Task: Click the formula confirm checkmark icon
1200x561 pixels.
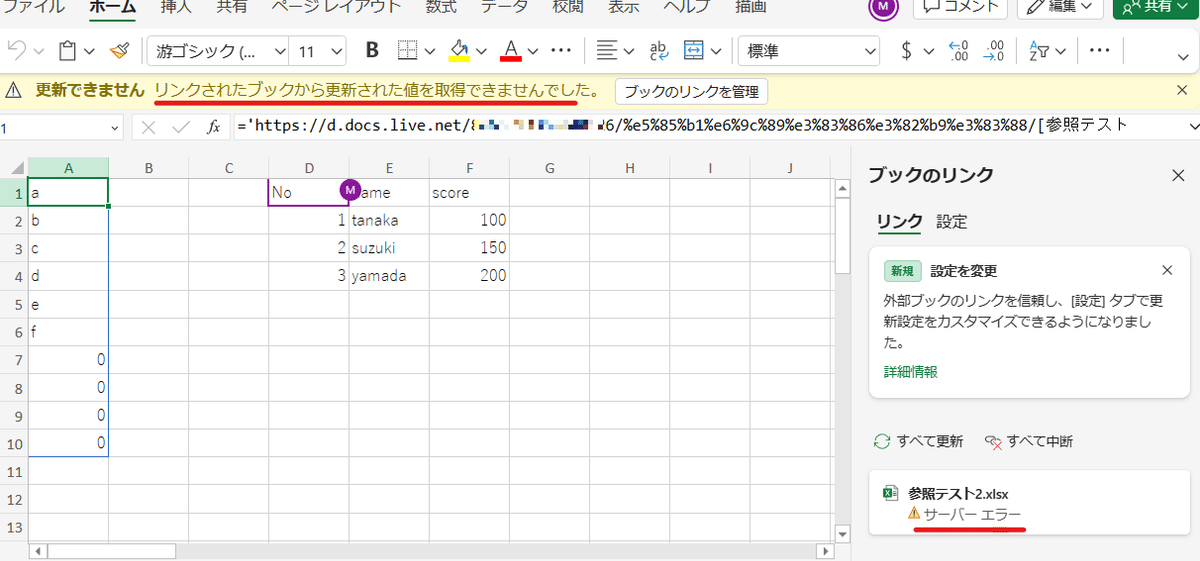Action: point(181,127)
